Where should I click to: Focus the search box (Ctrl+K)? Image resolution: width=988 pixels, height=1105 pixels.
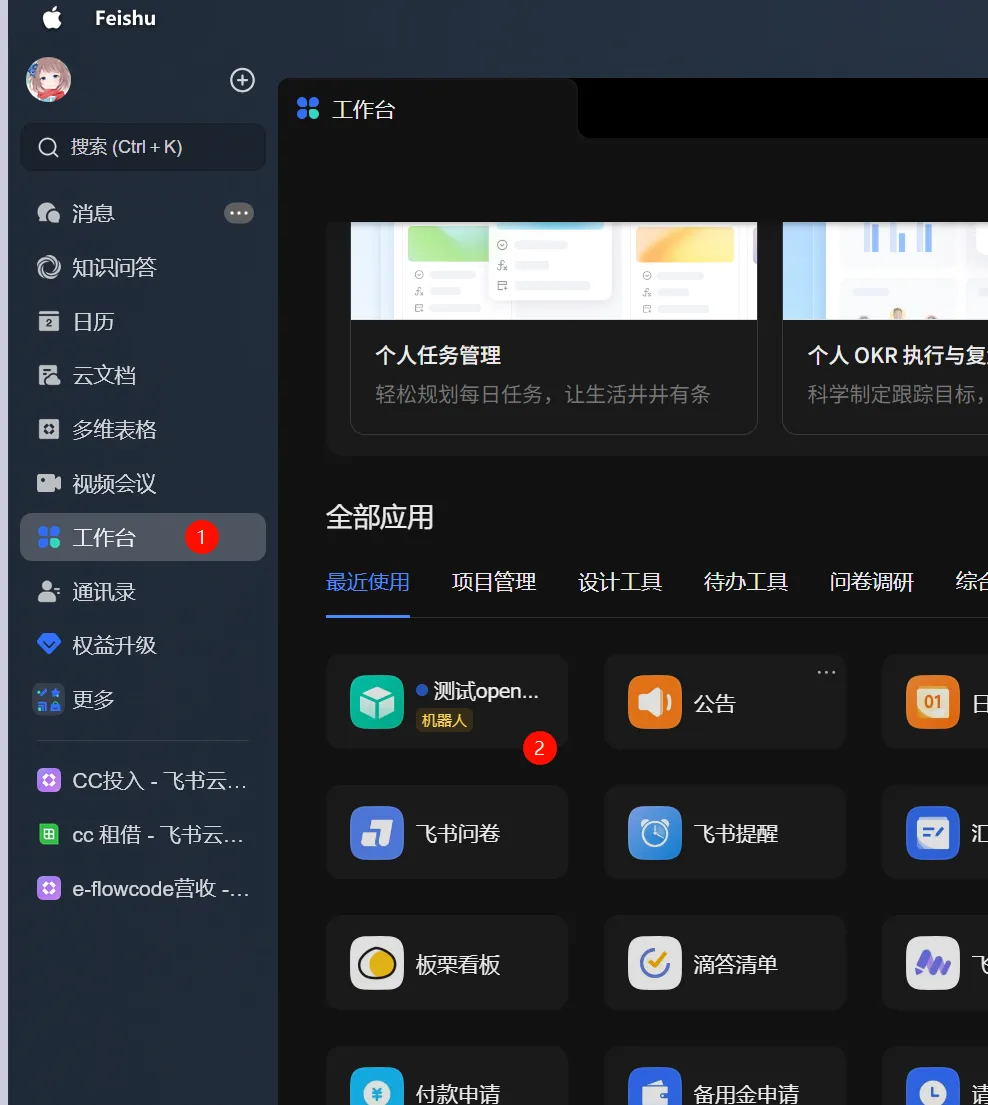(x=143, y=147)
